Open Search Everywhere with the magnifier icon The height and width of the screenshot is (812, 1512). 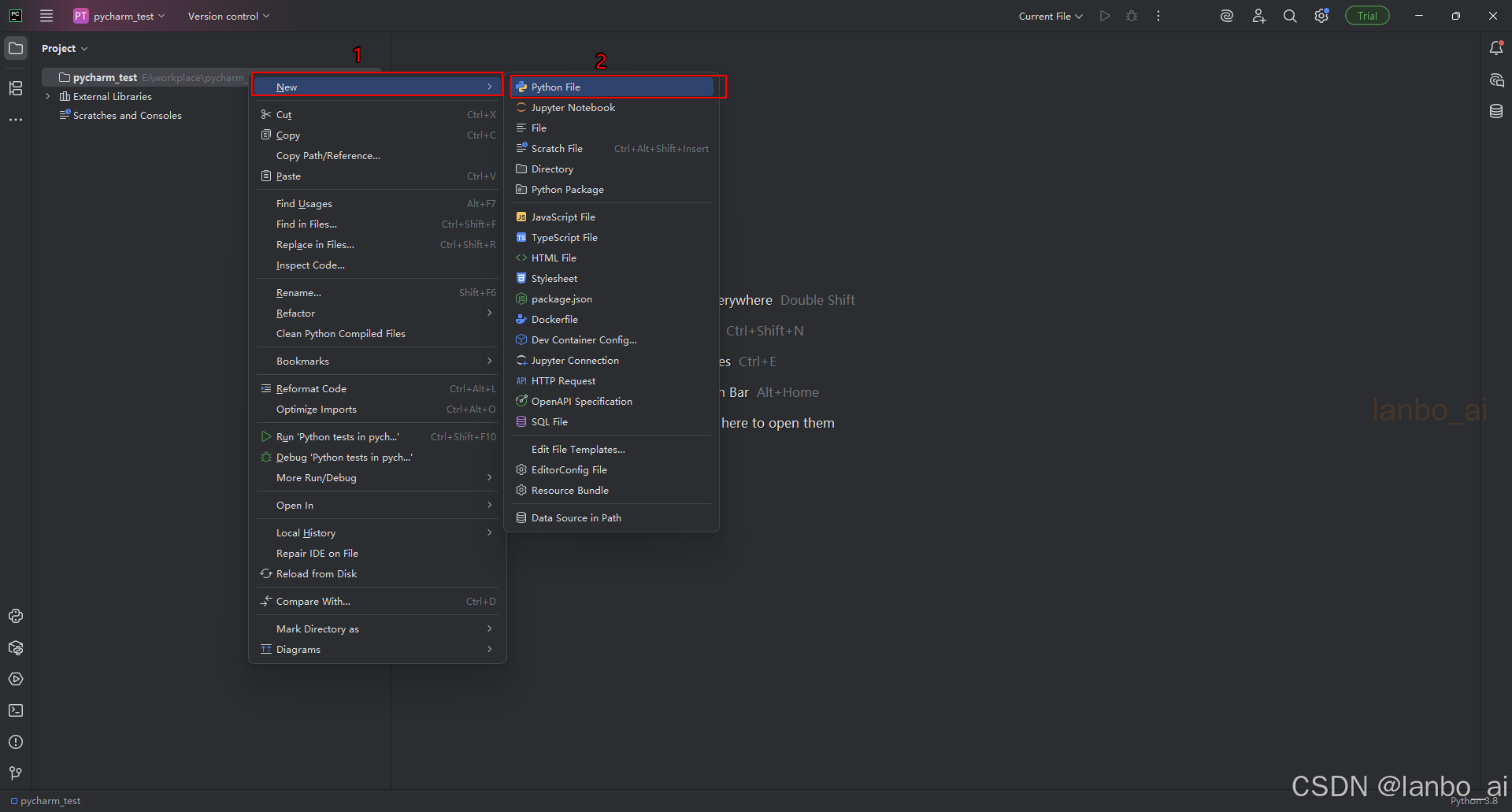(1289, 15)
